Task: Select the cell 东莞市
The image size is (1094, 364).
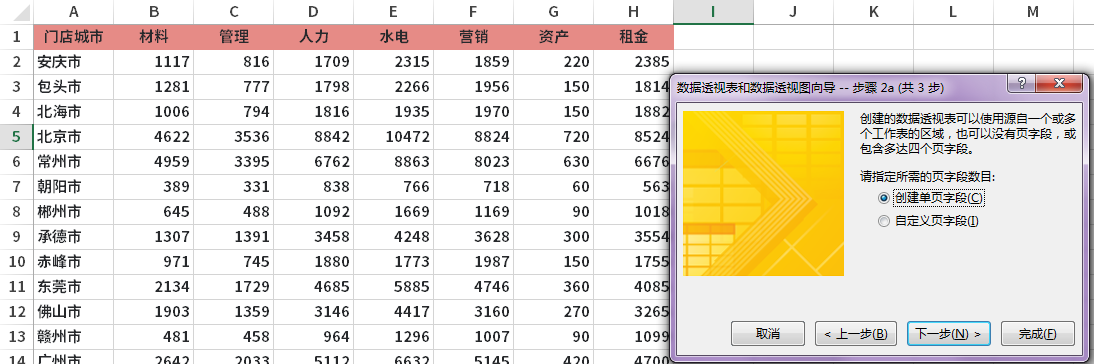Action: 74,287
